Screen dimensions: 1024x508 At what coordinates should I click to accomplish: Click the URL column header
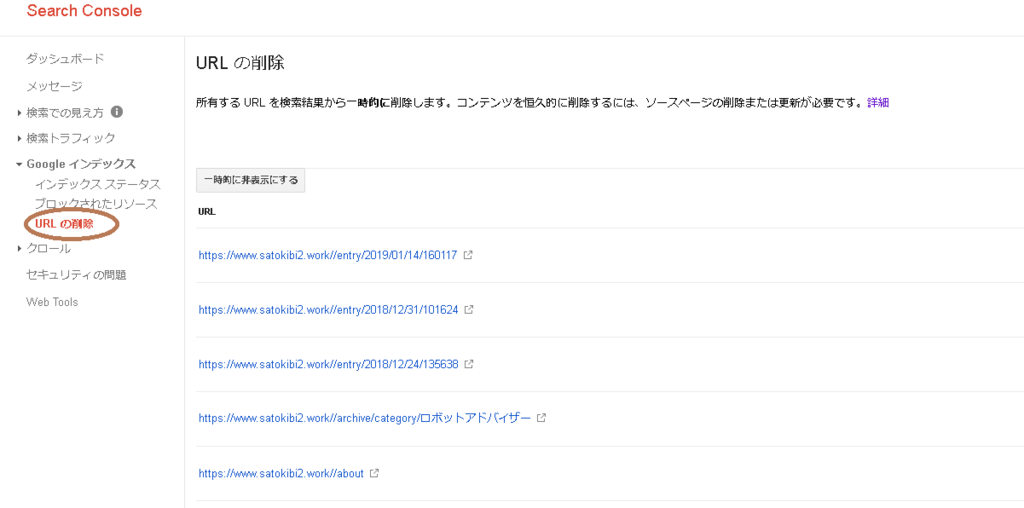pyautogui.click(x=207, y=212)
